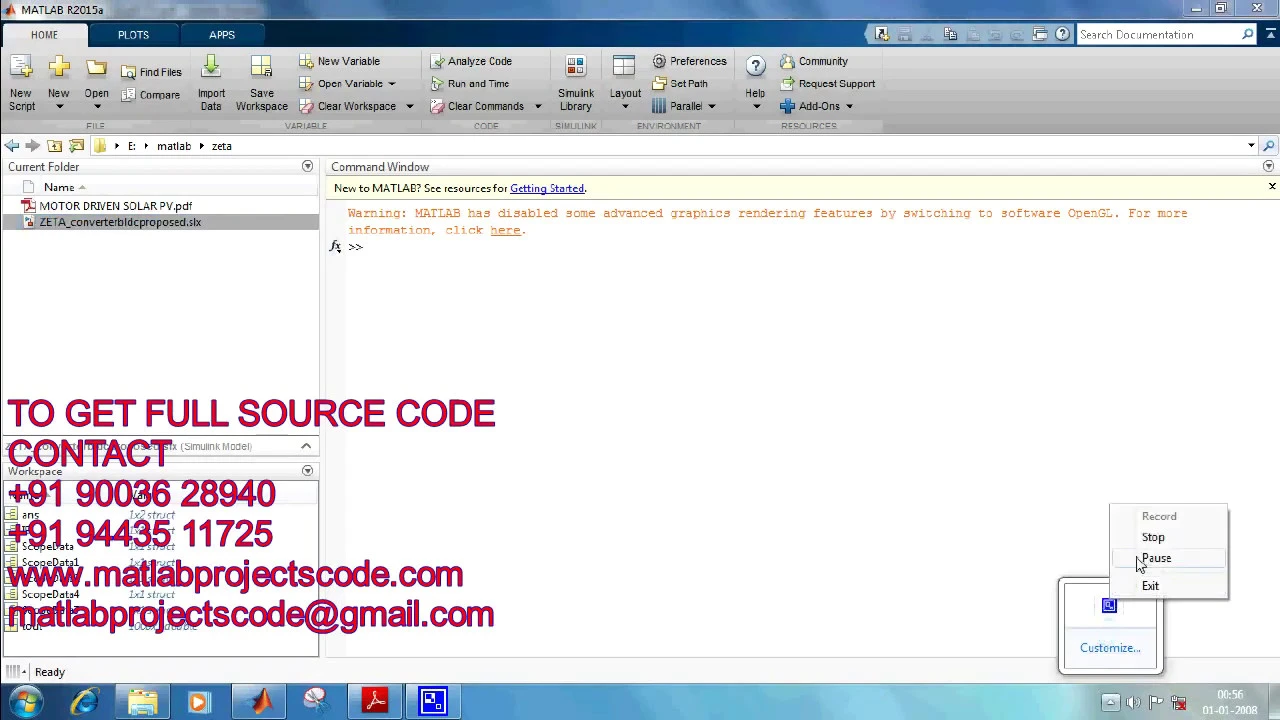Go up one folder level
This screenshot has width=1280, height=720.
pos(55,146)
